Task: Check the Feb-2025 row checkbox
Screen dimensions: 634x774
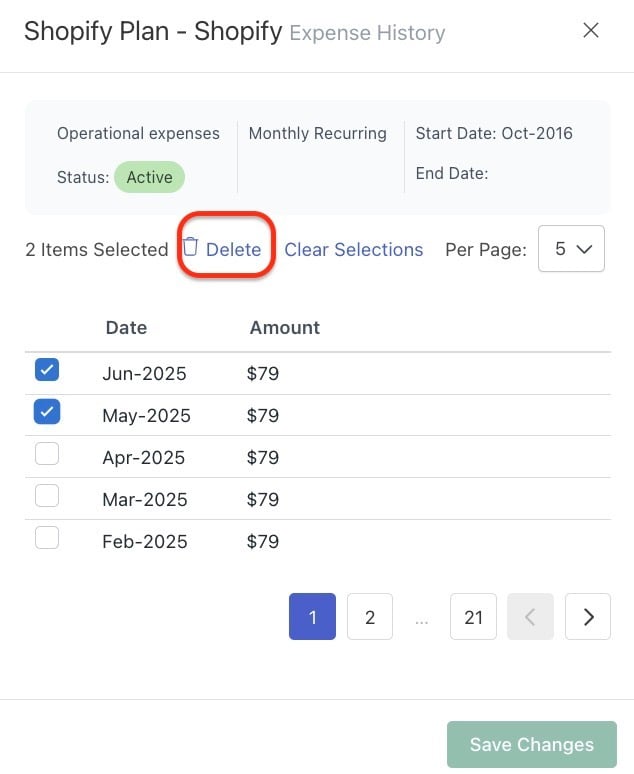Action: tap(47, 538)
